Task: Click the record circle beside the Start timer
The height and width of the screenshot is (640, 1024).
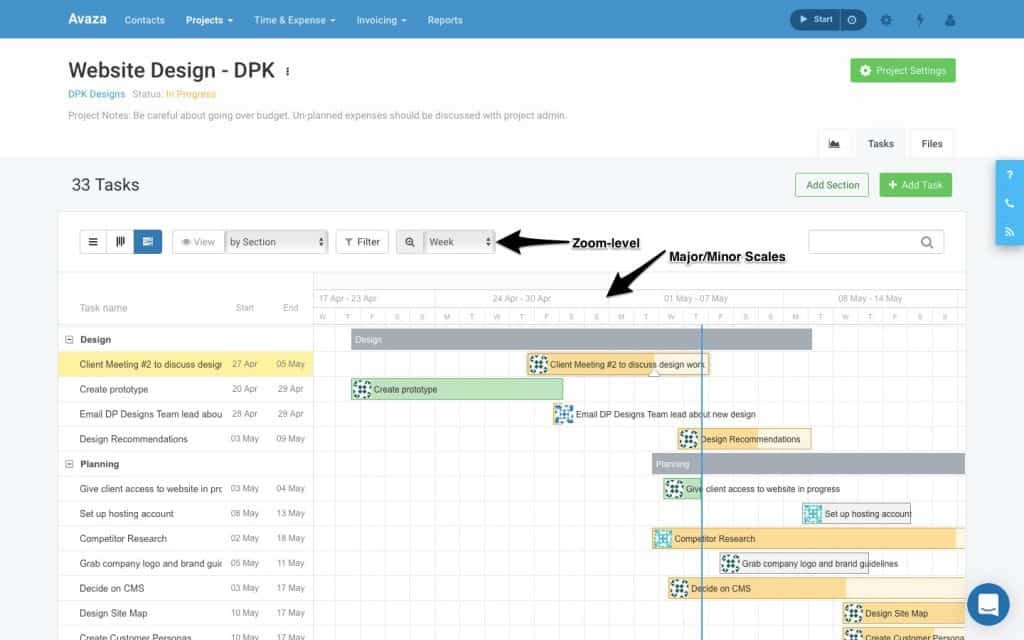Action: (851, 18)
